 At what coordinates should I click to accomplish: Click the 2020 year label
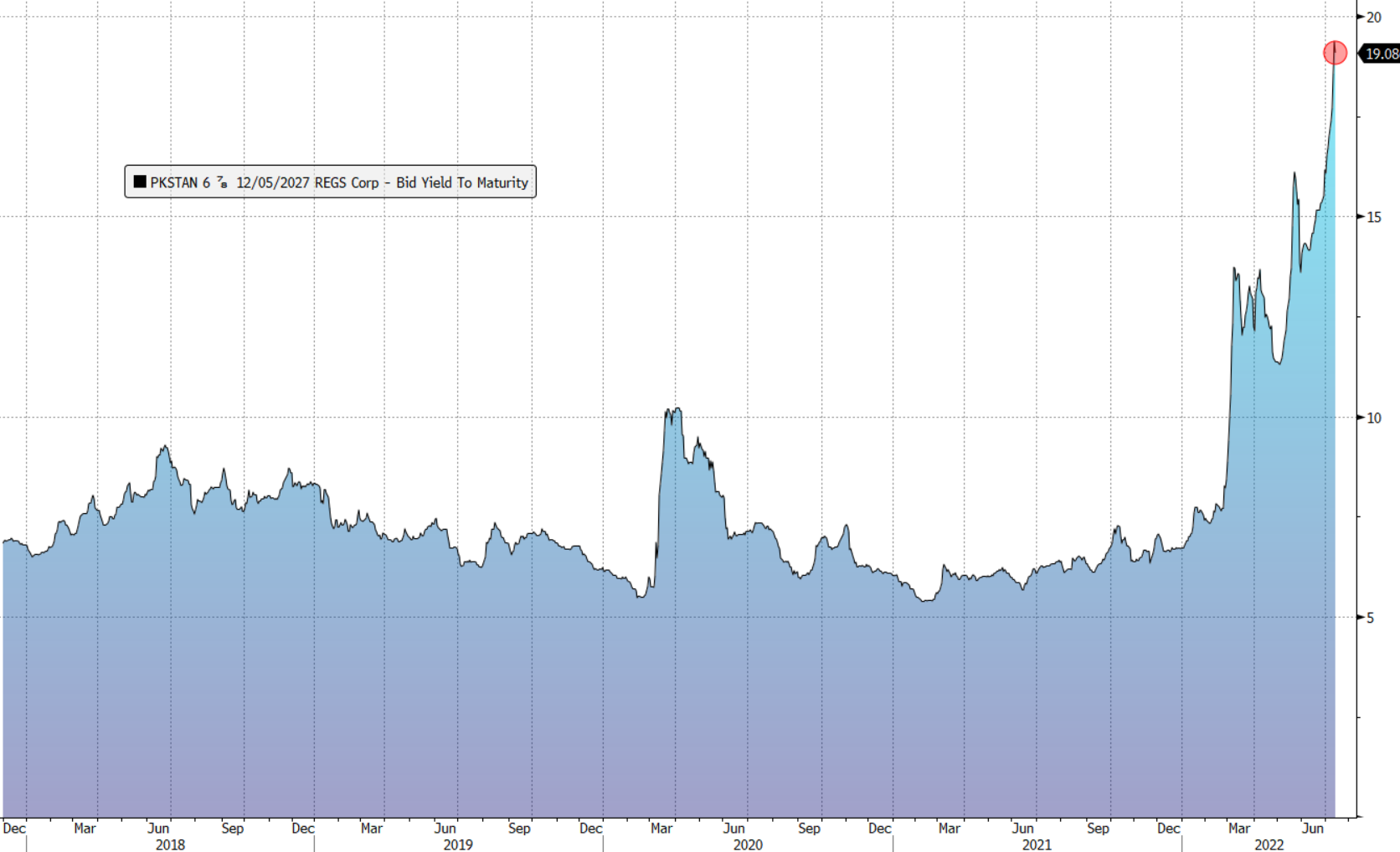(x=748, y=844)
